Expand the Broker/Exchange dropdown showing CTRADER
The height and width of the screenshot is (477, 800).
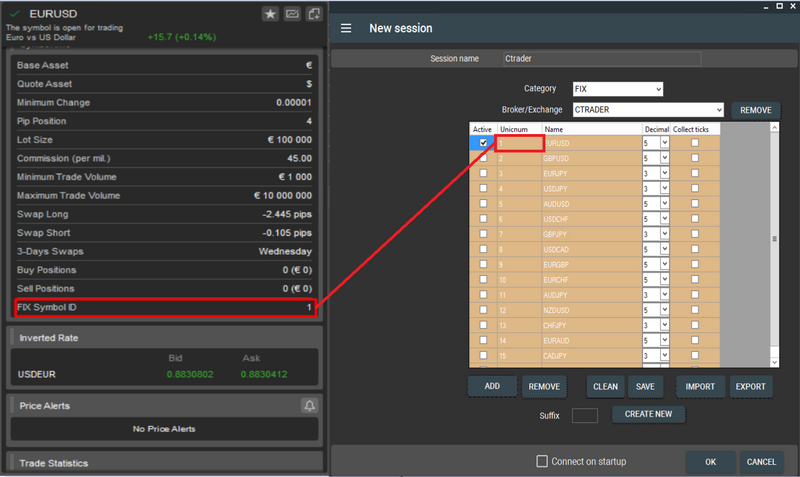point(648,110)
